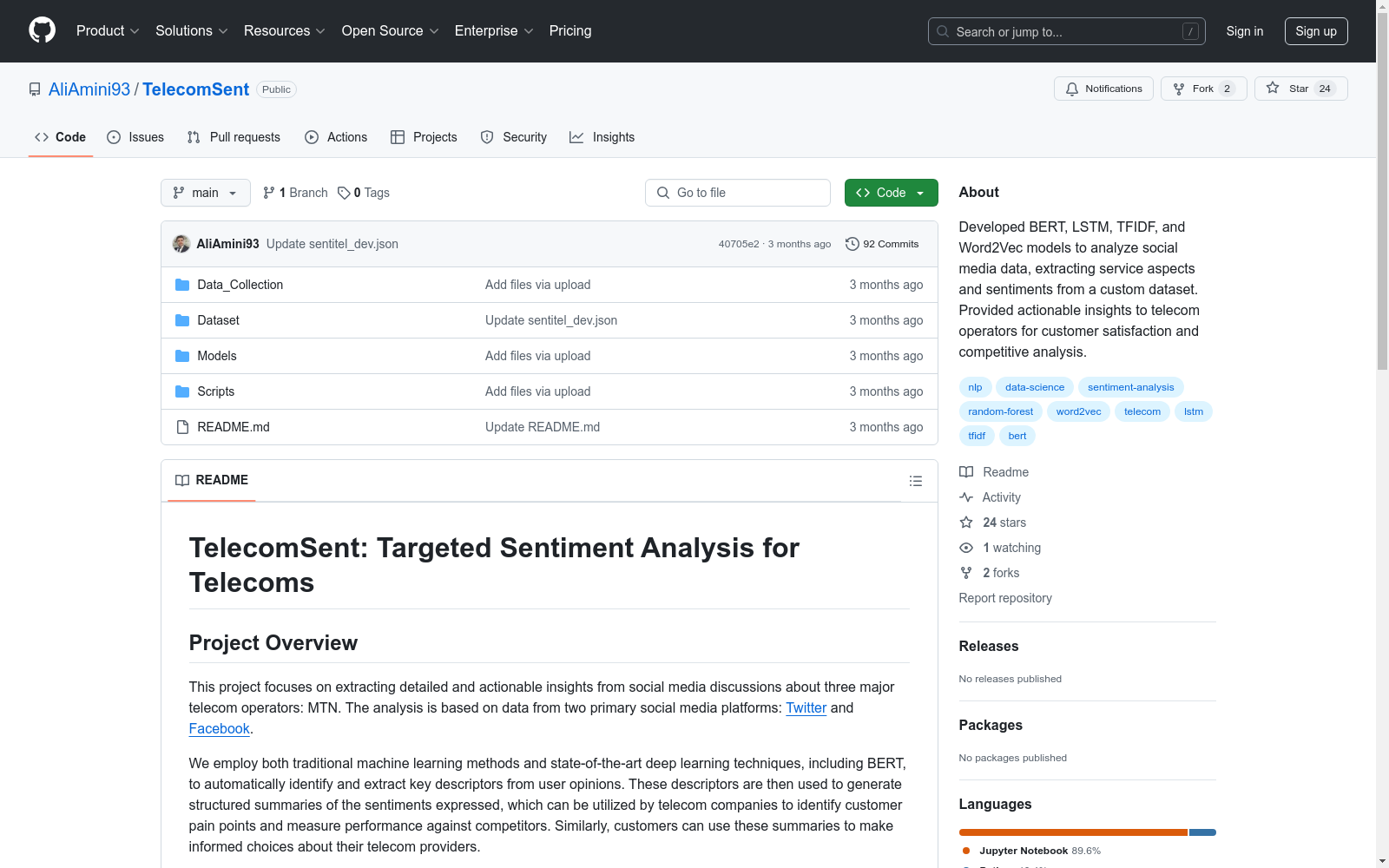The image size is (1389, 868).
Task: Open commit hash 40705e2
Action: pyautogui.click(x=739, y=244)
